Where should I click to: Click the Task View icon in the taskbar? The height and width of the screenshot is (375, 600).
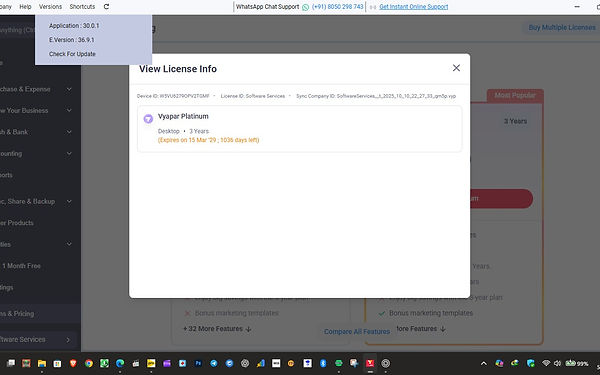click(x=11, y=363)
